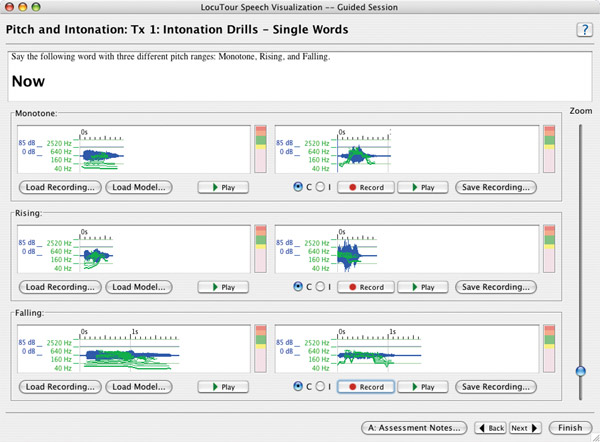Play your Falling recording

point(423,387)
